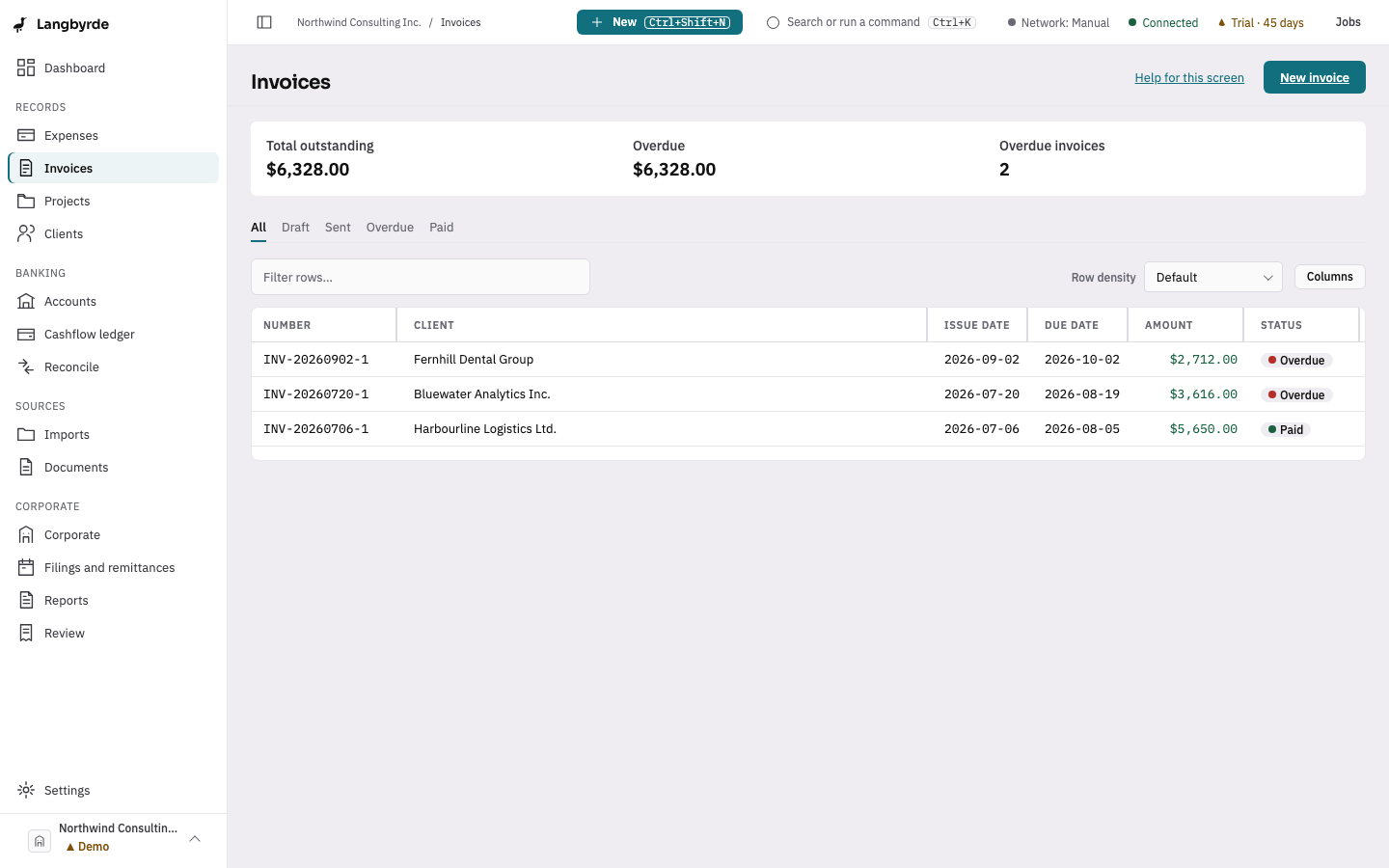Open the Jobs panel
This screenshot has height=868, width=1389.
1348,22
